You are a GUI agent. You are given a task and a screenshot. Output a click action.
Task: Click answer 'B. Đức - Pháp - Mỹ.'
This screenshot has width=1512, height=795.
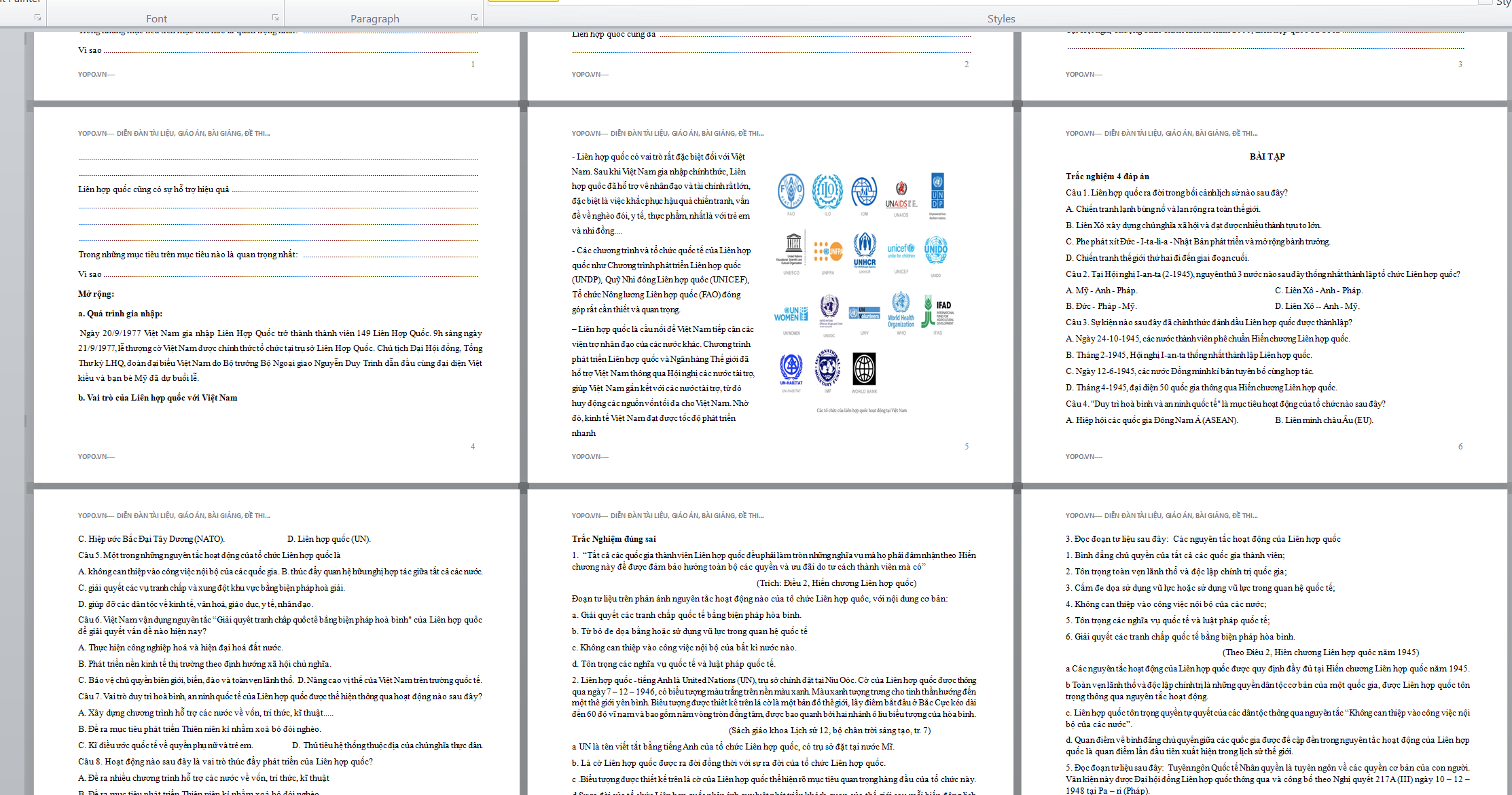(1101, 306)
